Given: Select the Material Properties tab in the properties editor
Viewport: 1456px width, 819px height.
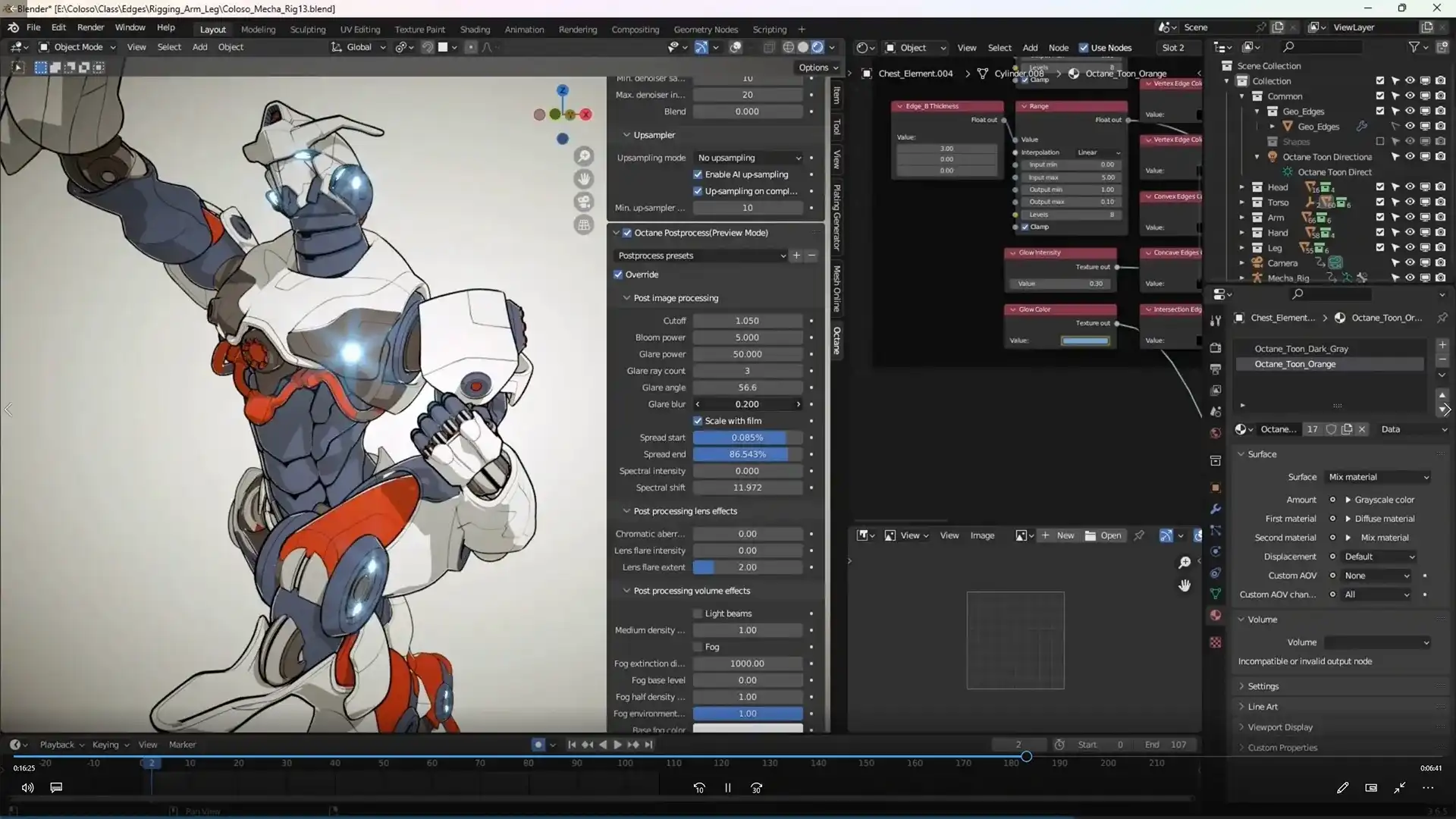Looking at the screenshot, I should click(1215, 615).
